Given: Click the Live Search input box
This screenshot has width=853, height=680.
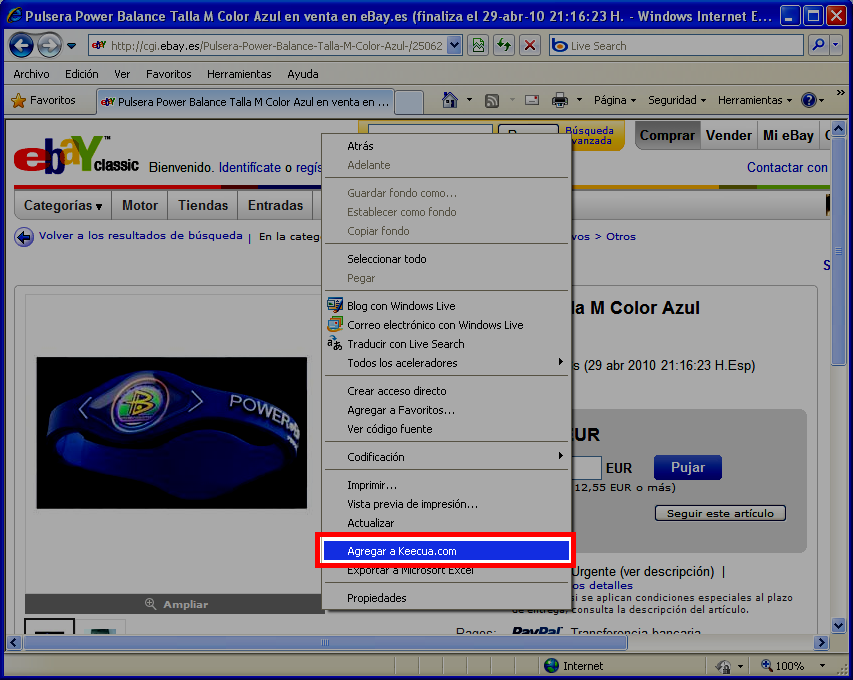Looking at the screenshot, I should (676, 46).
